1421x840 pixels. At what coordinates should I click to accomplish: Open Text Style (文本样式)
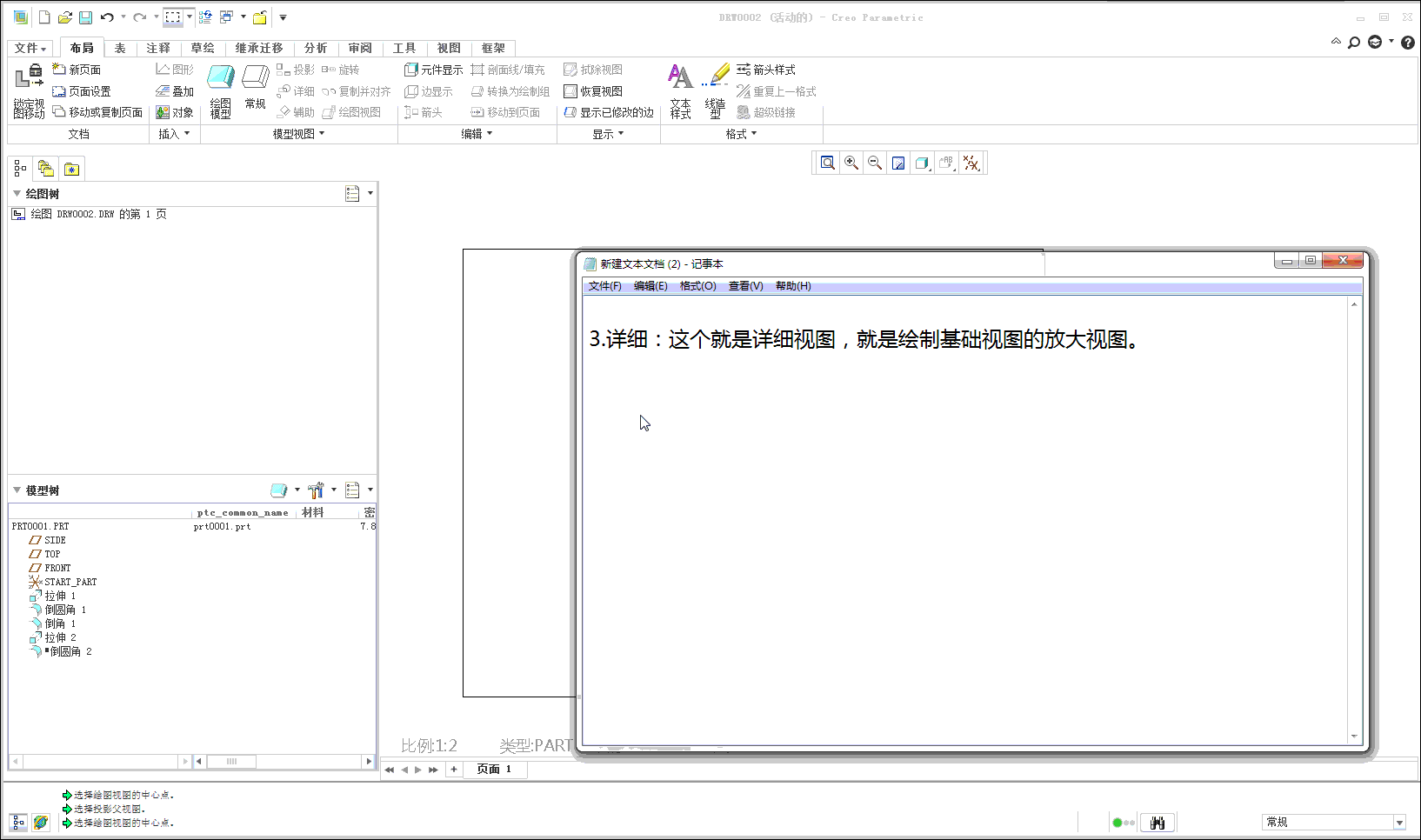[680, 90]
